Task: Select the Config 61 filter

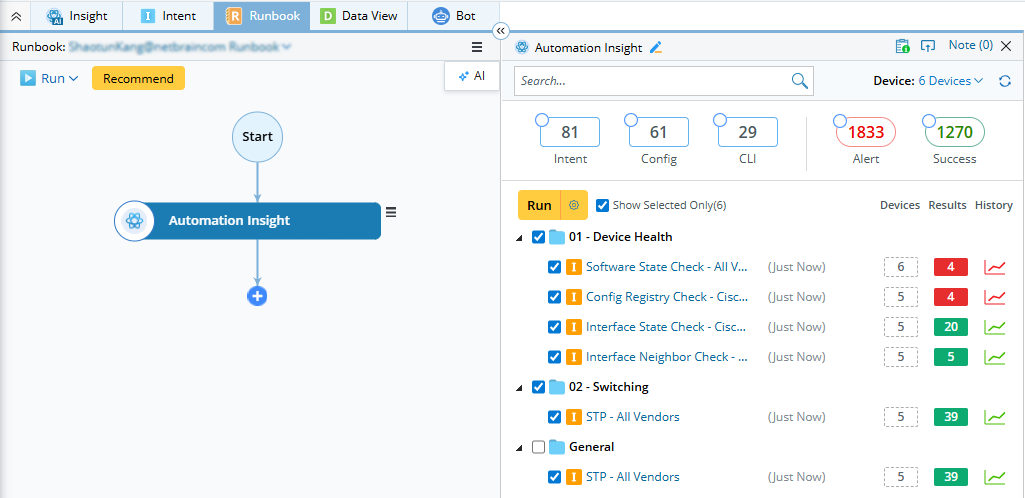Action: (x=659, y=132)
